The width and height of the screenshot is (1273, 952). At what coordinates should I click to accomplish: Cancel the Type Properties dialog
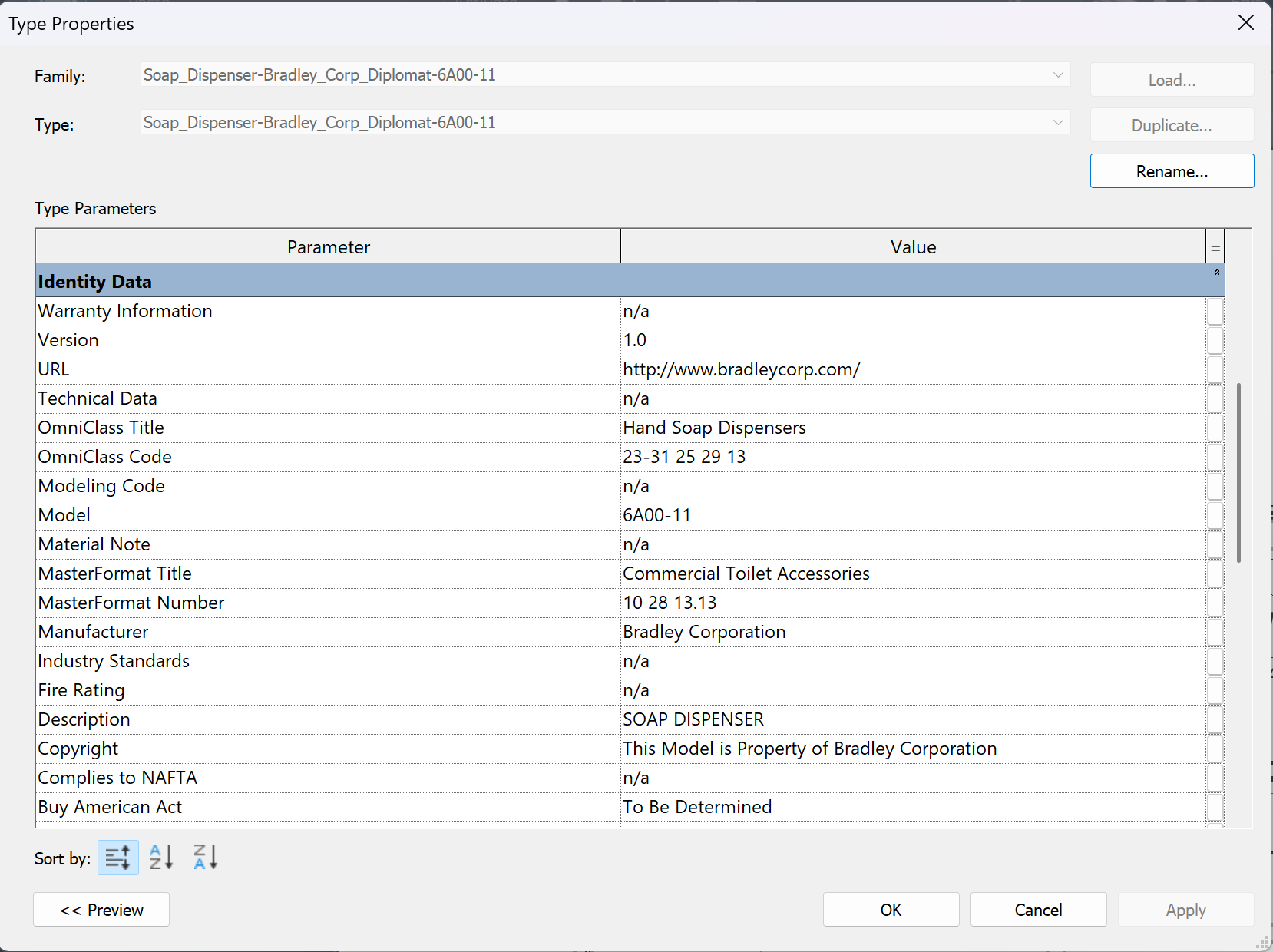pos(1038,910)
